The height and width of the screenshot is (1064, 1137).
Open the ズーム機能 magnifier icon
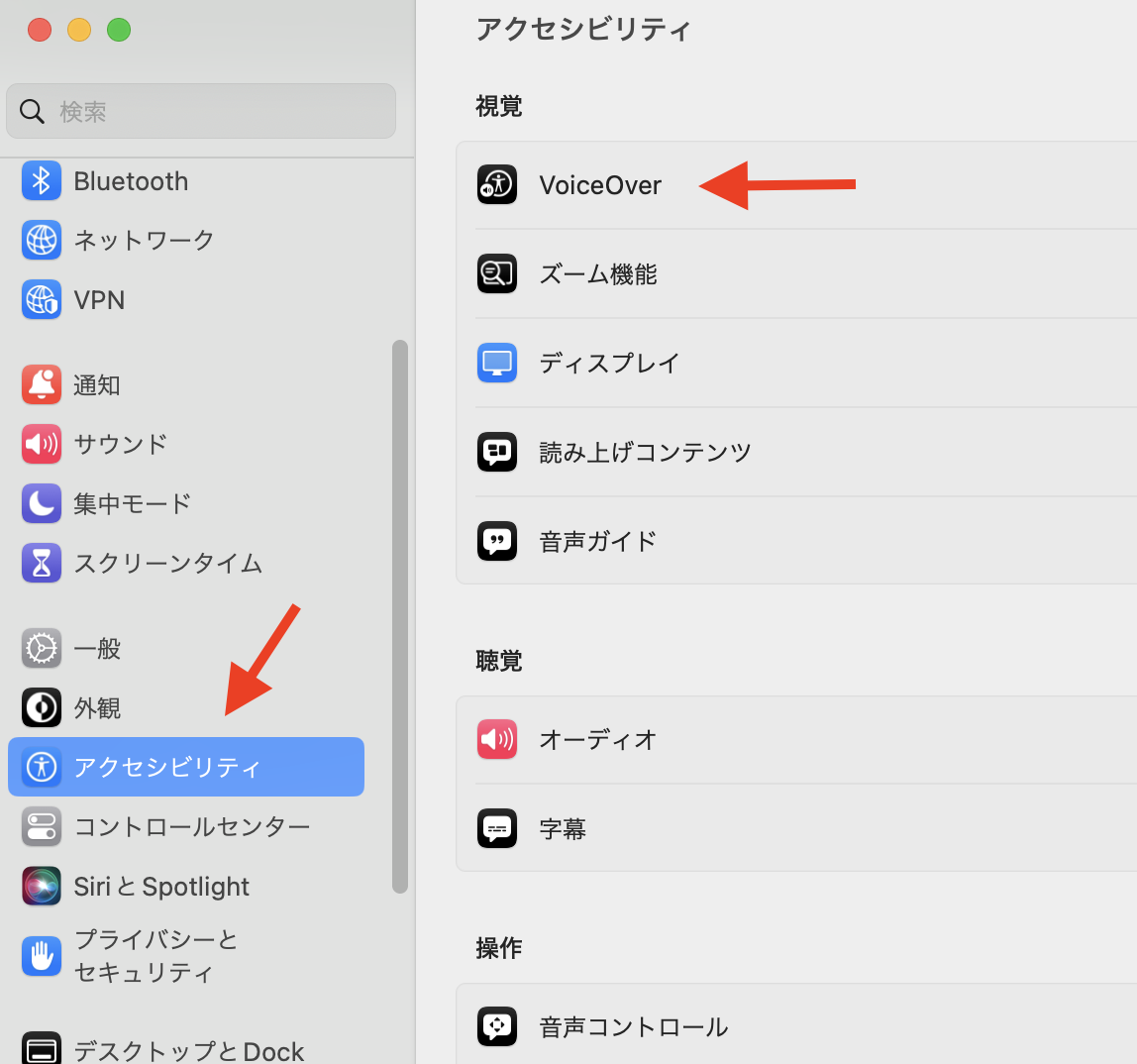point(497,274)
